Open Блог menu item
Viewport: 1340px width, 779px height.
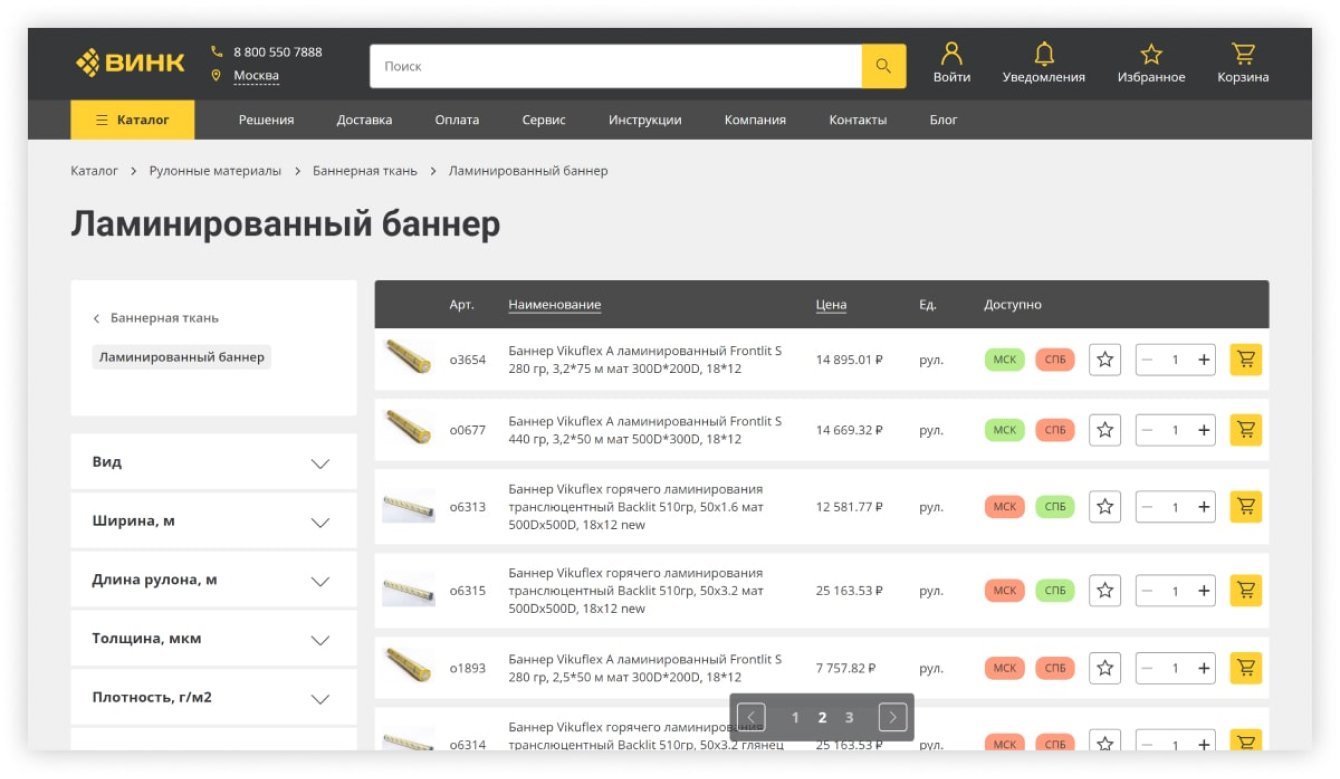[943, 120]
